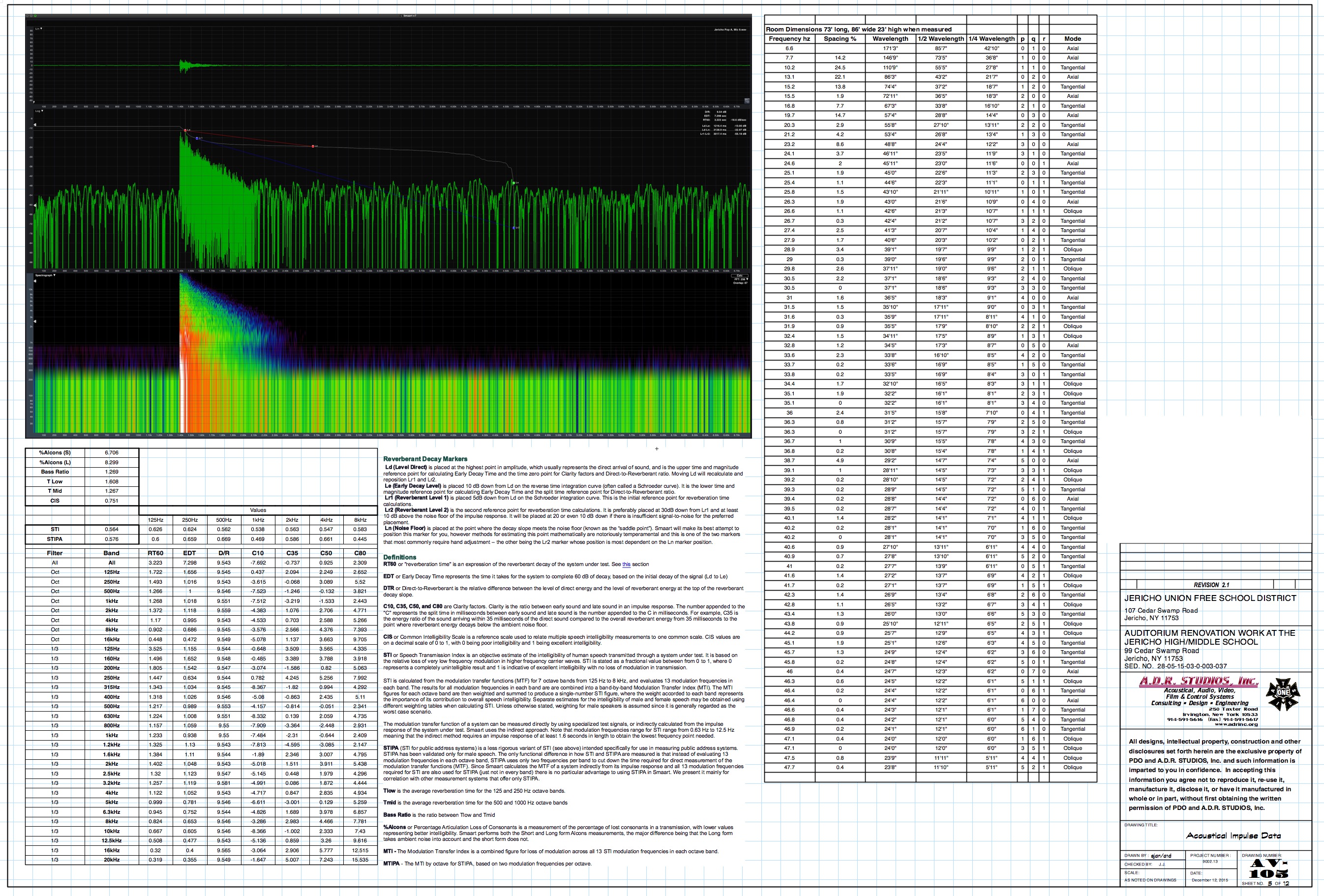
Task: Click the value 6.706
Action: [112, 453]
